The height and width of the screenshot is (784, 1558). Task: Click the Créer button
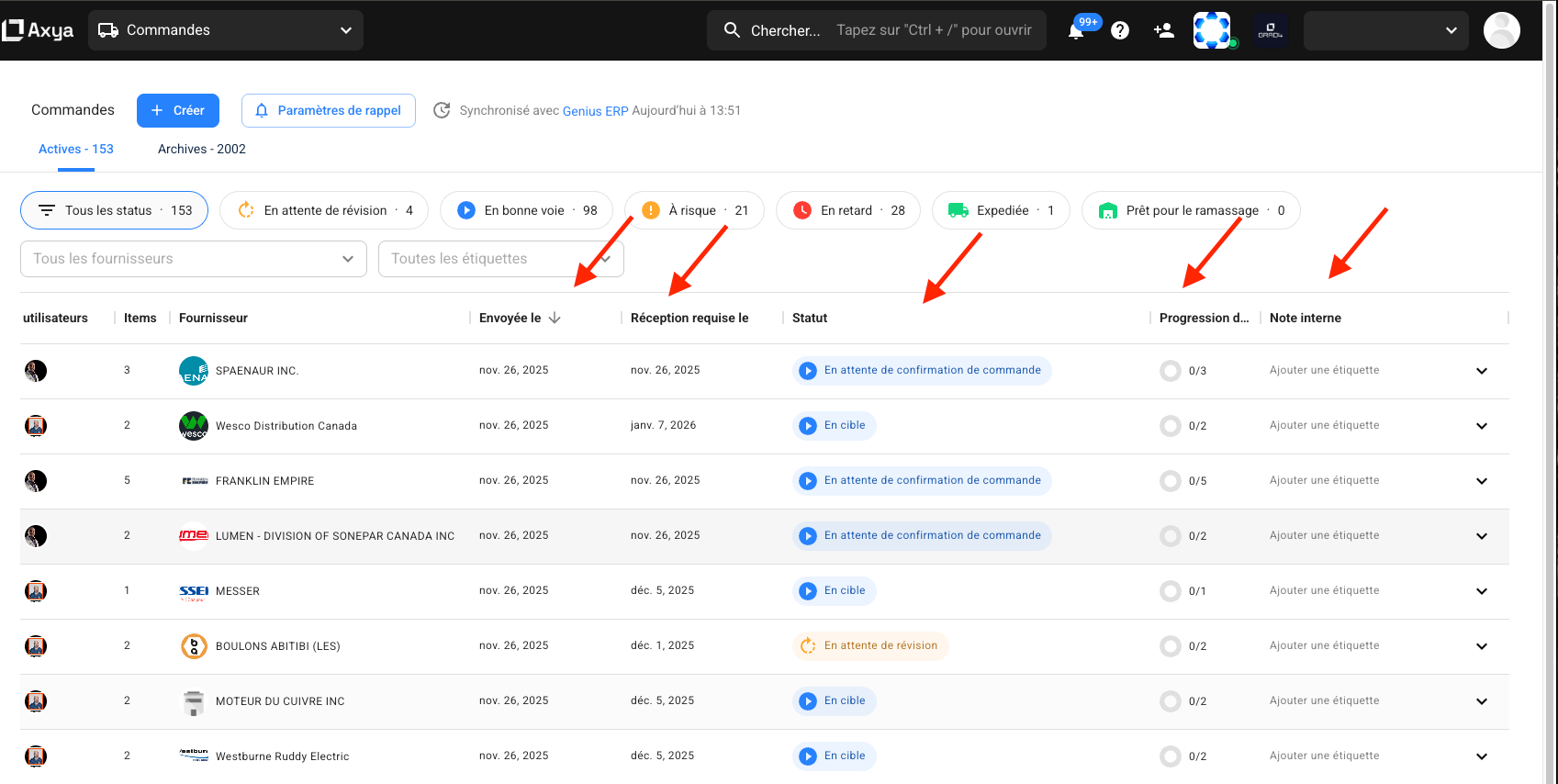[x=178, y=110]
